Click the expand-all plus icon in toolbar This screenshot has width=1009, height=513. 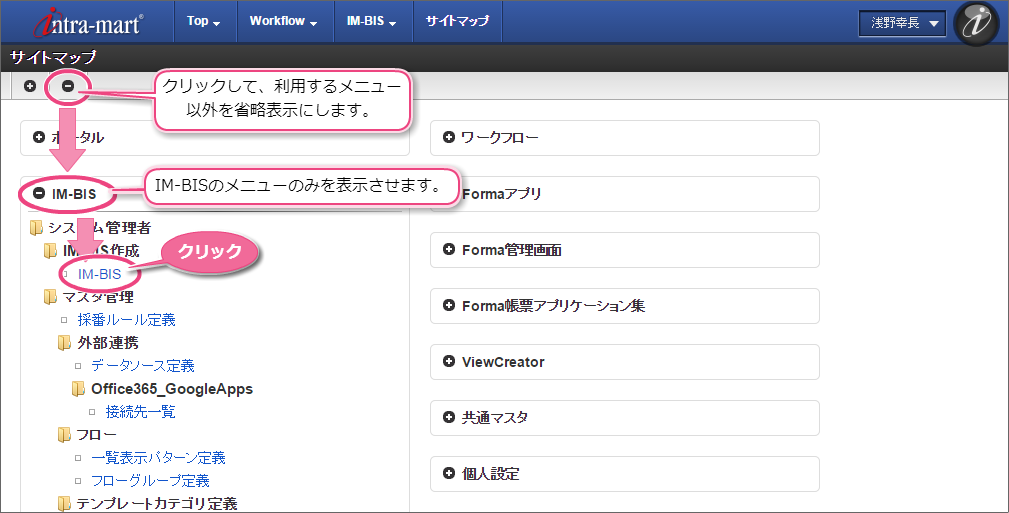[x=30, y=86]
